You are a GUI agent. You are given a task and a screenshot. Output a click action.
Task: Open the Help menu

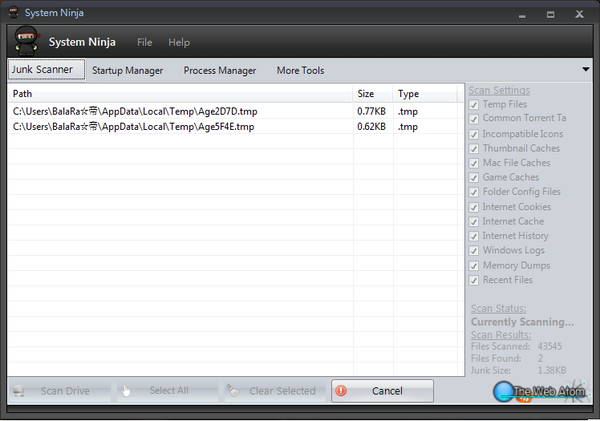pos(179,42)
